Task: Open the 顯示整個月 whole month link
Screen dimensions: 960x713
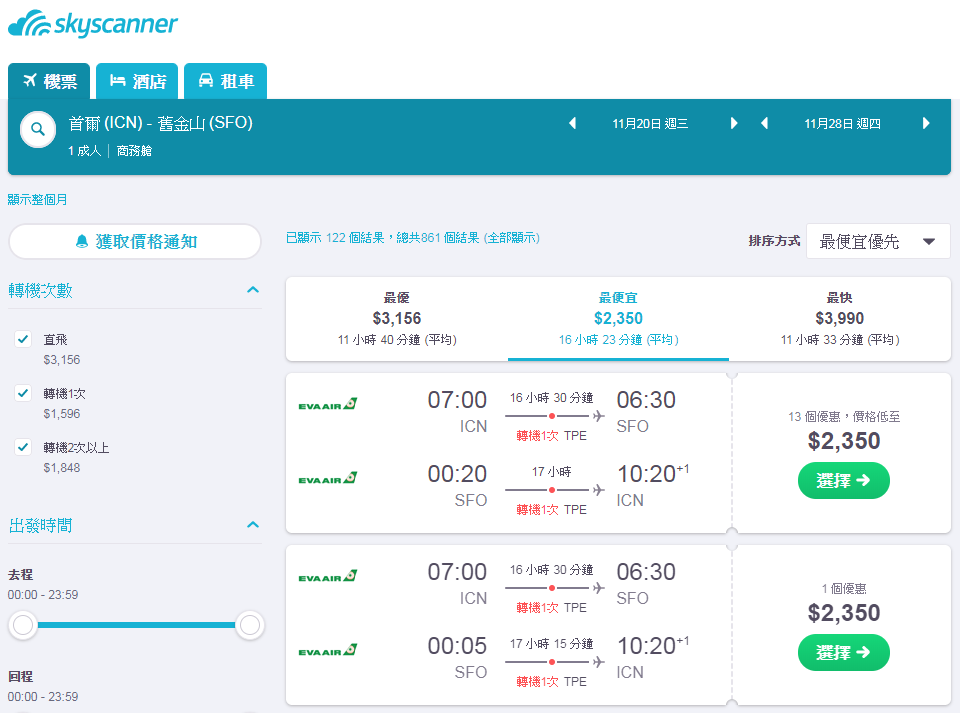Action: point(37,200)
